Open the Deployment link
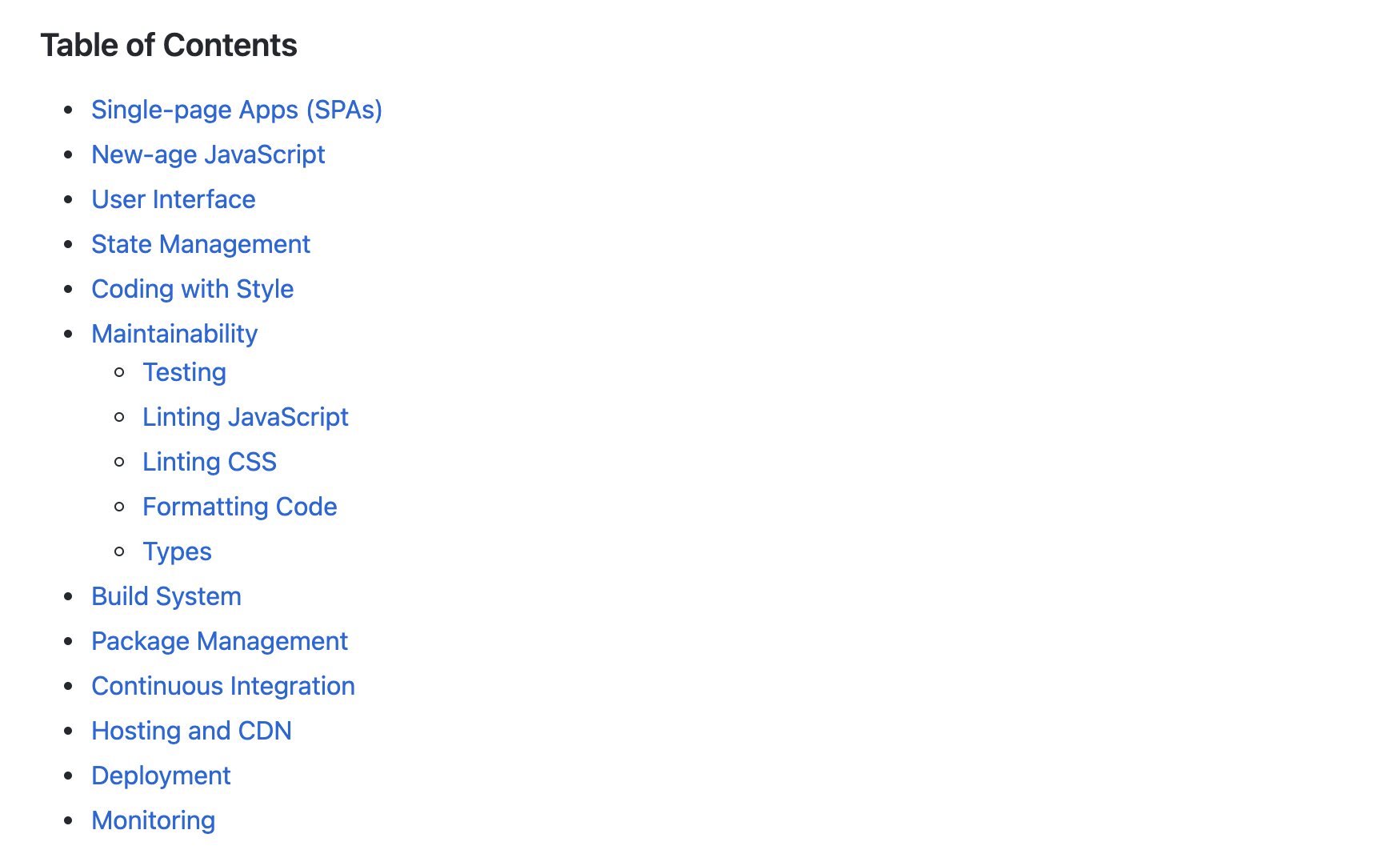This screenshot has width=1400, height=866. (x=161, y=776)
